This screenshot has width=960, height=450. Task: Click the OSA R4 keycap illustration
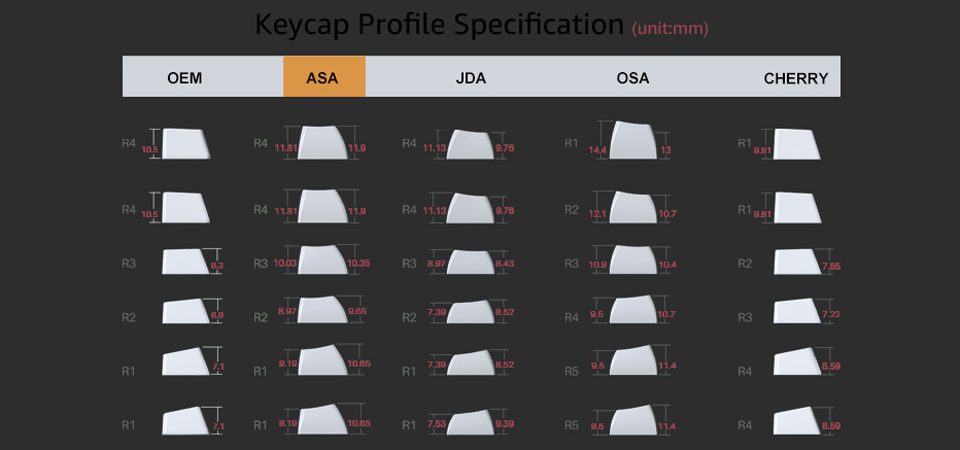coord(635,311)
